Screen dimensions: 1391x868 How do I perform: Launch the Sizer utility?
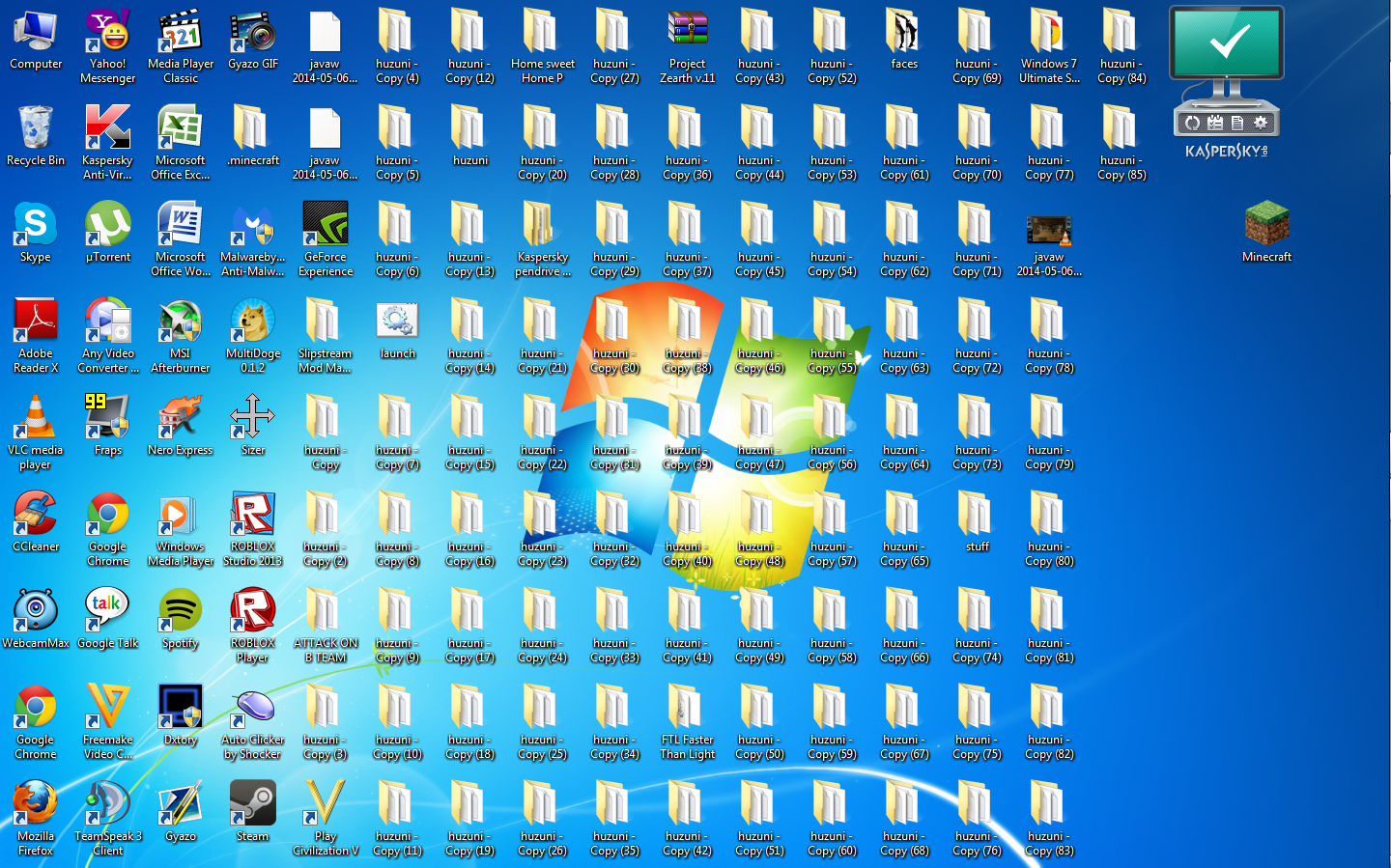pyautogui.click(x=253, y=427)
